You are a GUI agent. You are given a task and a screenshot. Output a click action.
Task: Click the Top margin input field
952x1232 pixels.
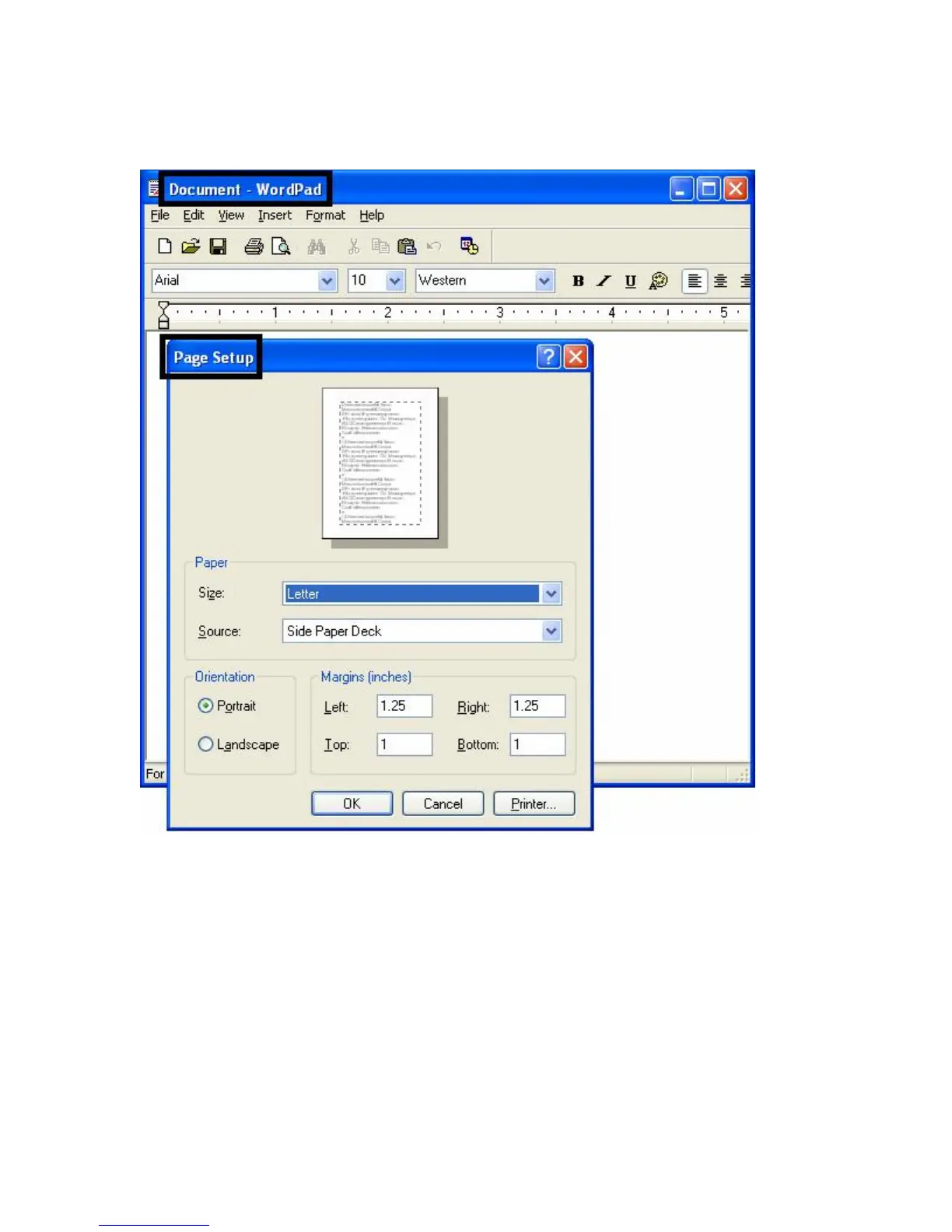[404, 744]
